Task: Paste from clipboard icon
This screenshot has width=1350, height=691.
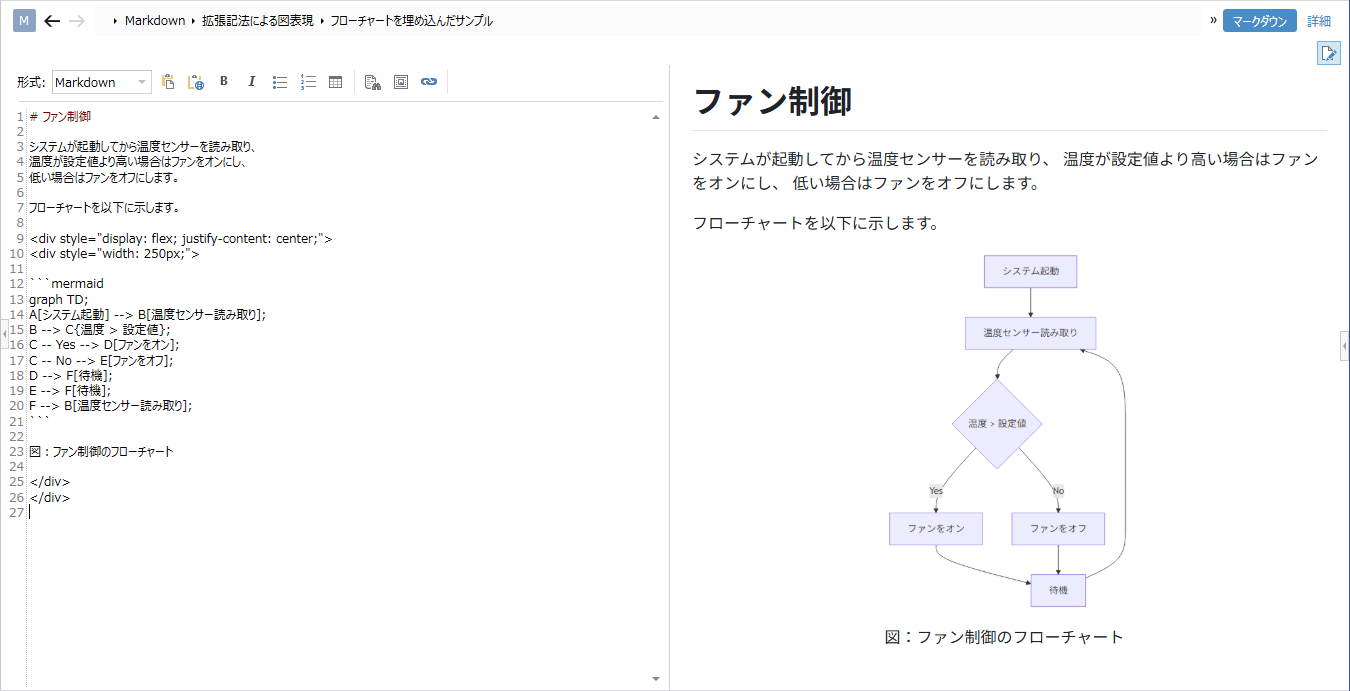Action: point(168,82)
